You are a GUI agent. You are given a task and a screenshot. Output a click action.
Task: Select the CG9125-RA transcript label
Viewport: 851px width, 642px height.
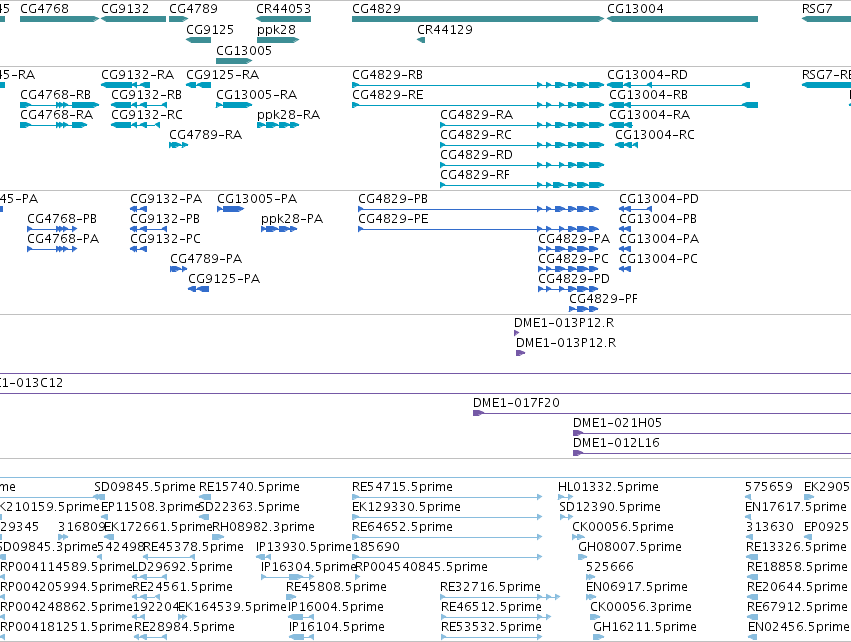coord(223,74)
